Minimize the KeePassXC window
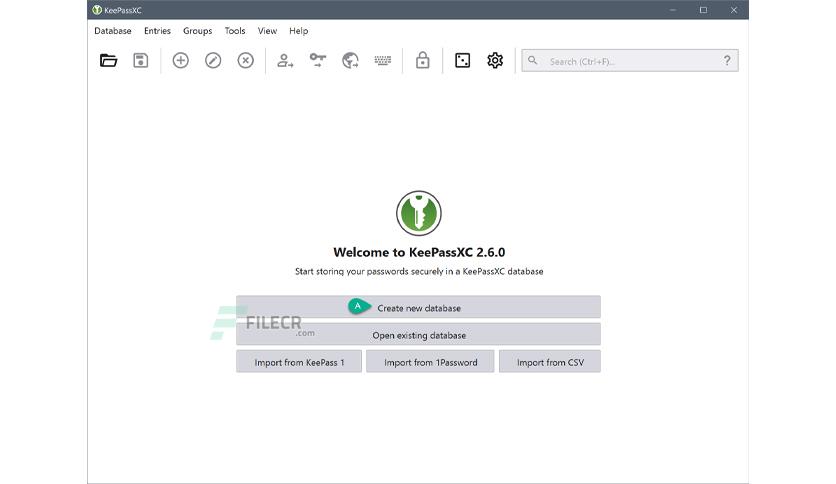Image resolution: width=836 pixels, height=484 pixels. pyautogui.click(x=673, y=10)
